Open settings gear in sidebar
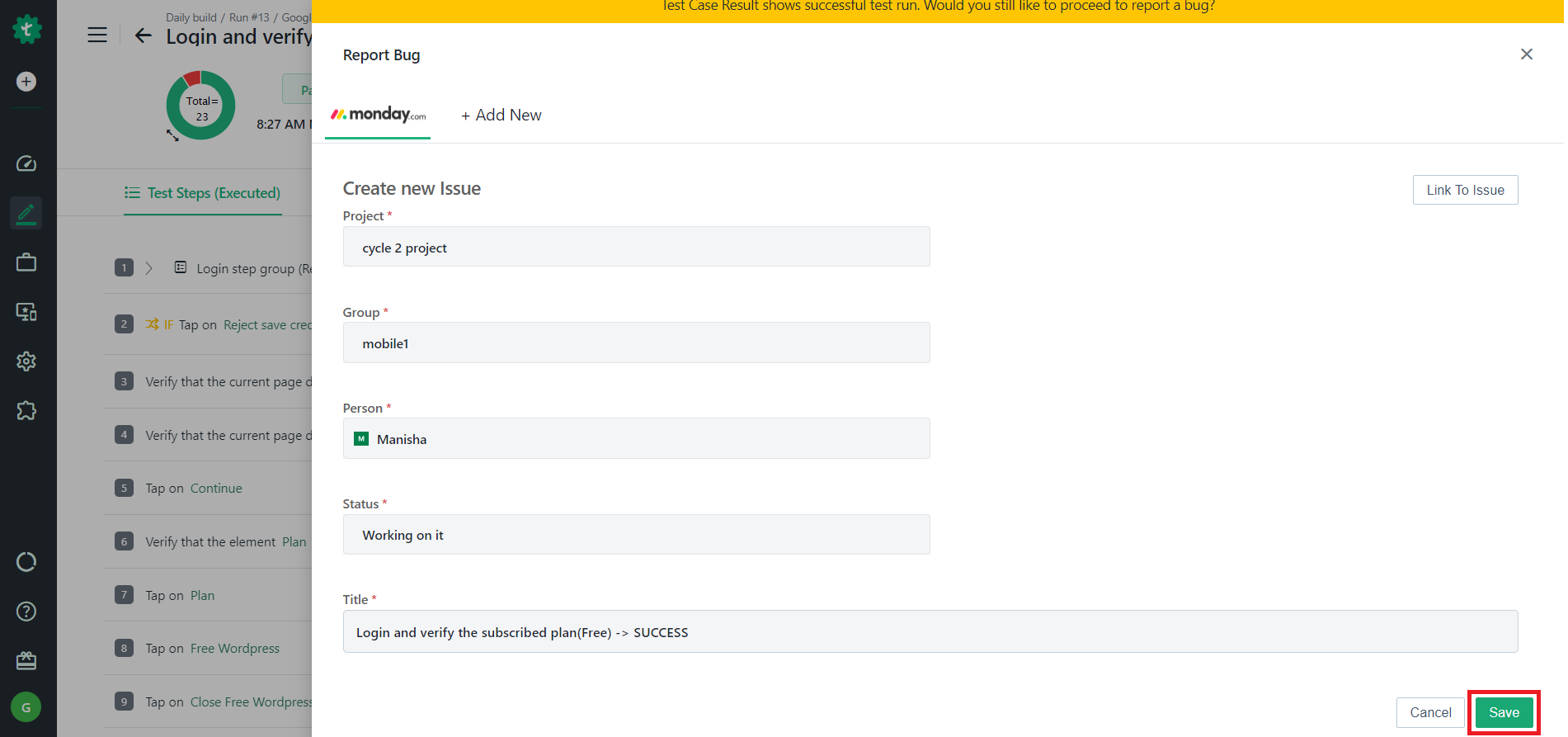The image size is (1568, 737). (26, 361)
